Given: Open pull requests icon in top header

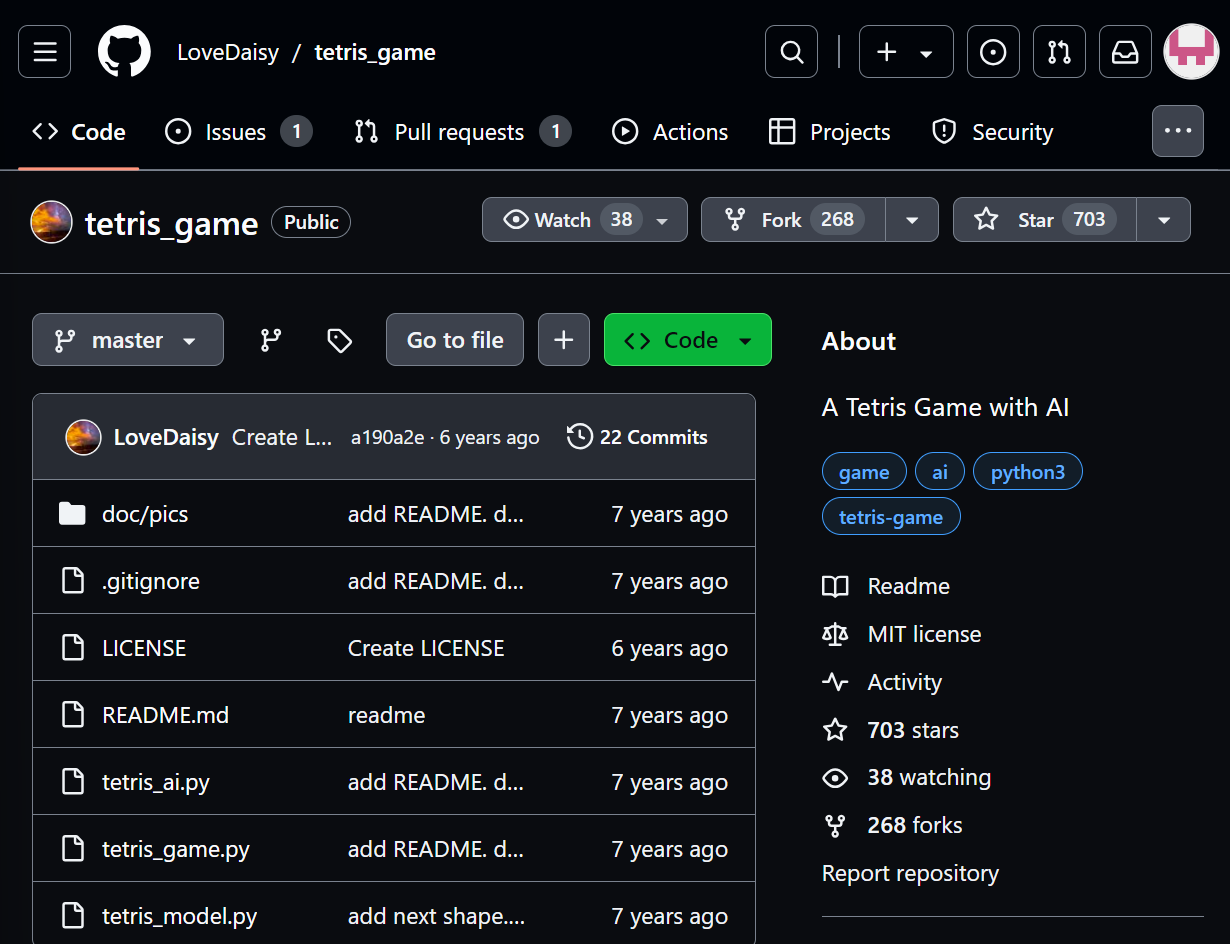Looking at the screenshot, I should (x=1059, y=52).
